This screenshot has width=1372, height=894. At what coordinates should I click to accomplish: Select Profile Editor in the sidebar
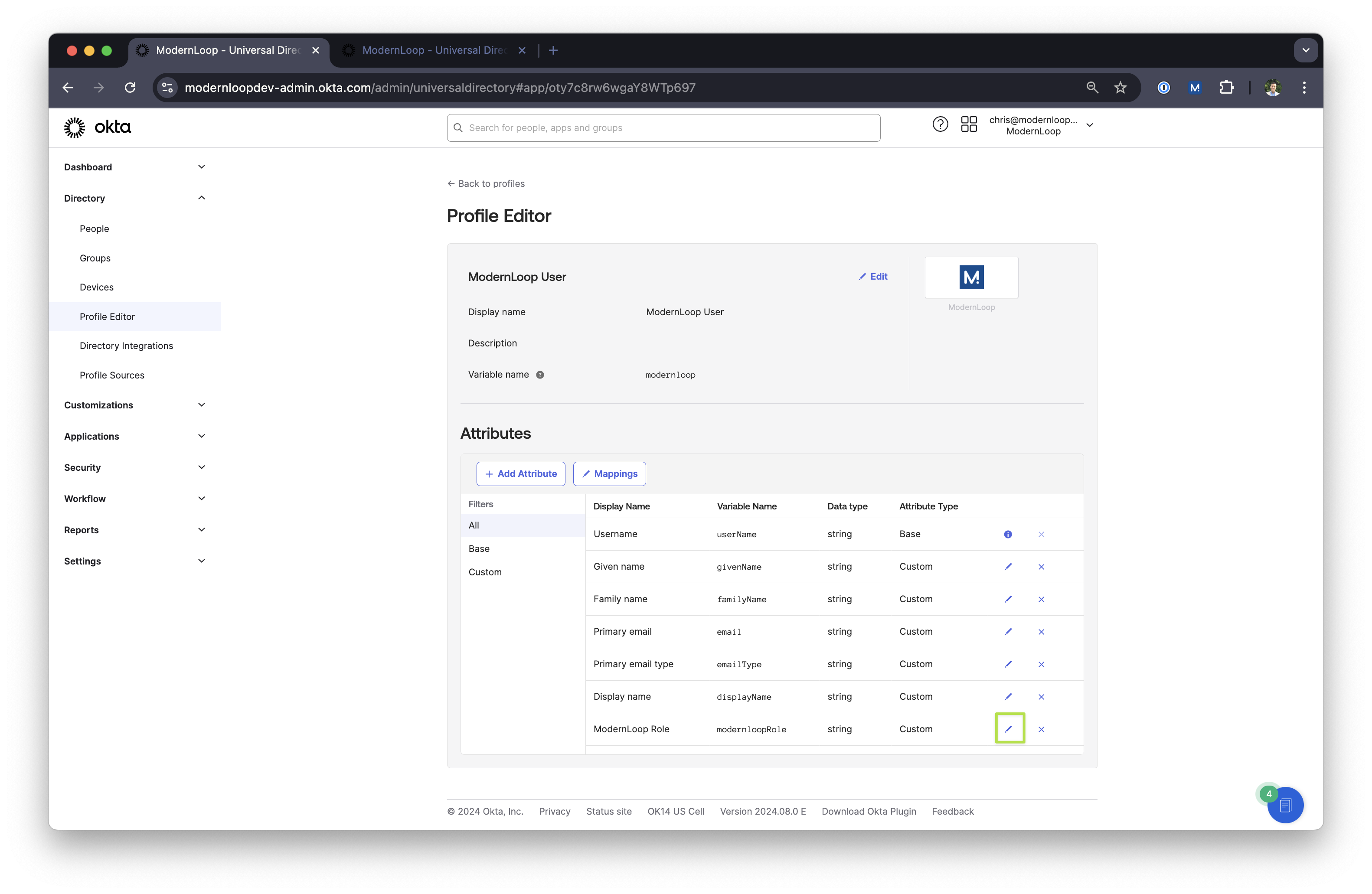click(x=134, y=316)
